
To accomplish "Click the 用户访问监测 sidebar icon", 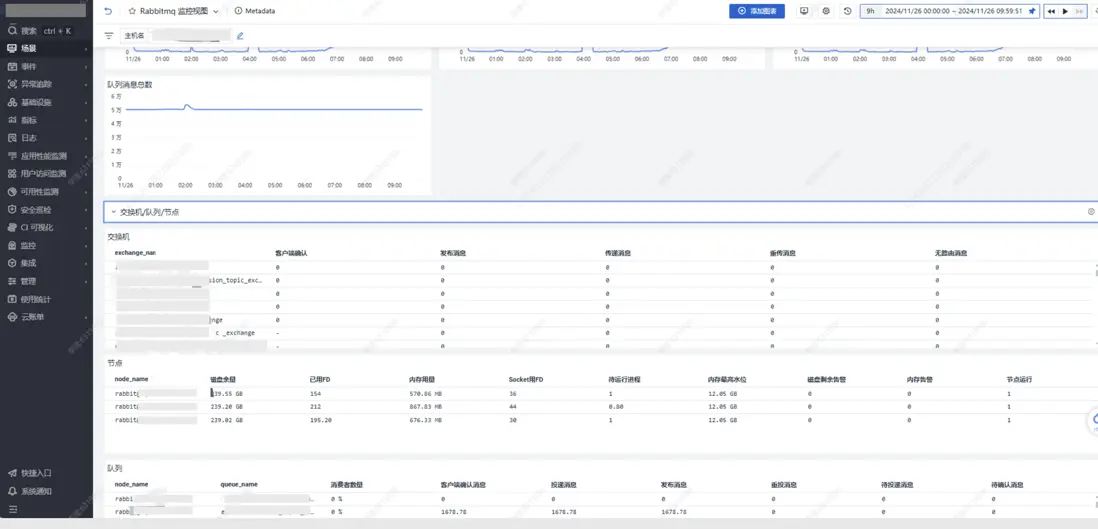I will (x=12, y=174).
